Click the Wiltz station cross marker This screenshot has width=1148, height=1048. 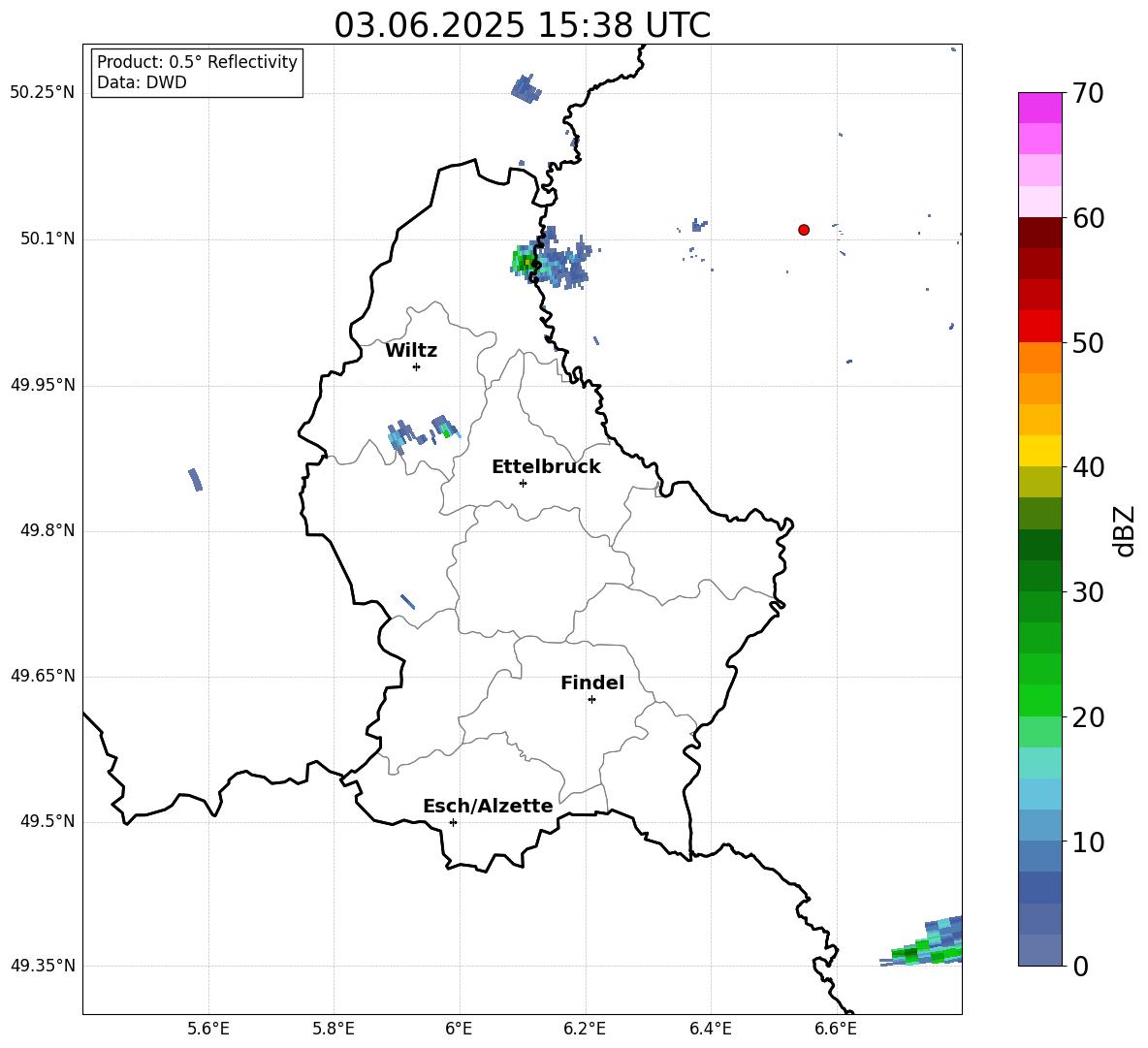[x=417, y=366]
